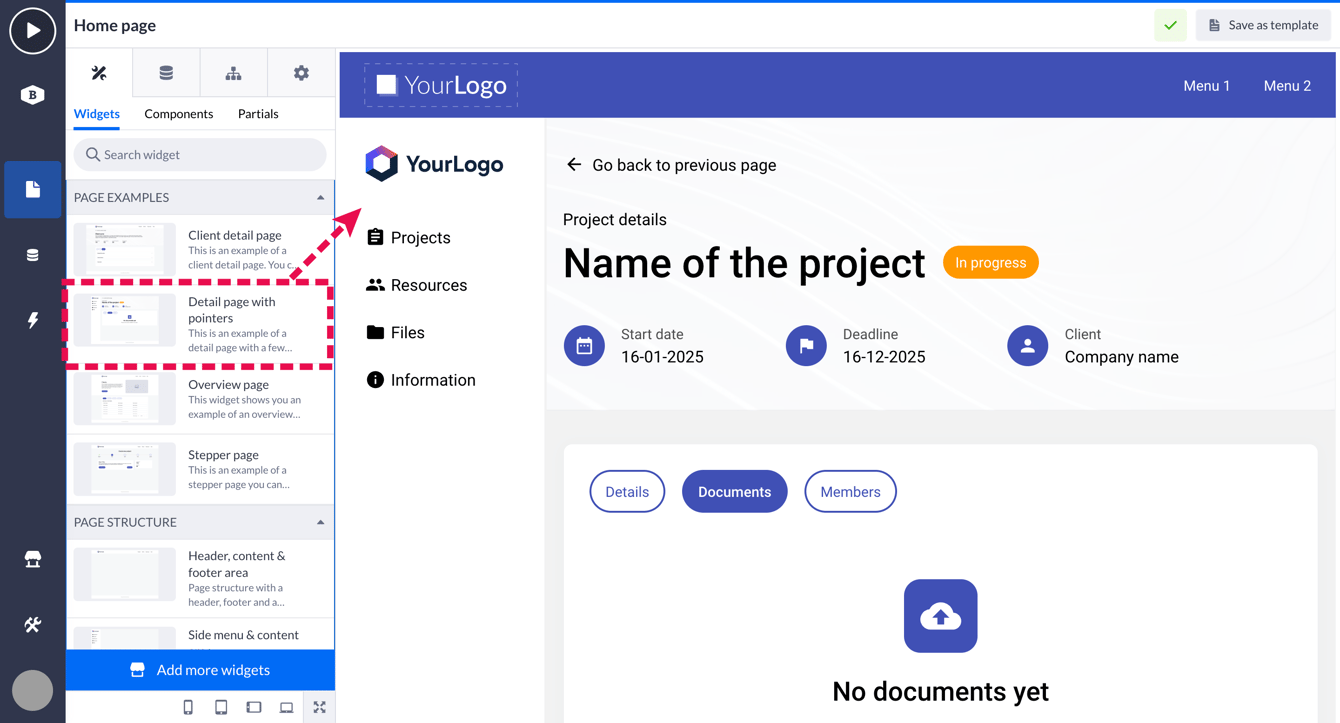The height and width of the screenshot is (723, 1340).
Task: Switch preview to tablet view
Action: point(221,707)
